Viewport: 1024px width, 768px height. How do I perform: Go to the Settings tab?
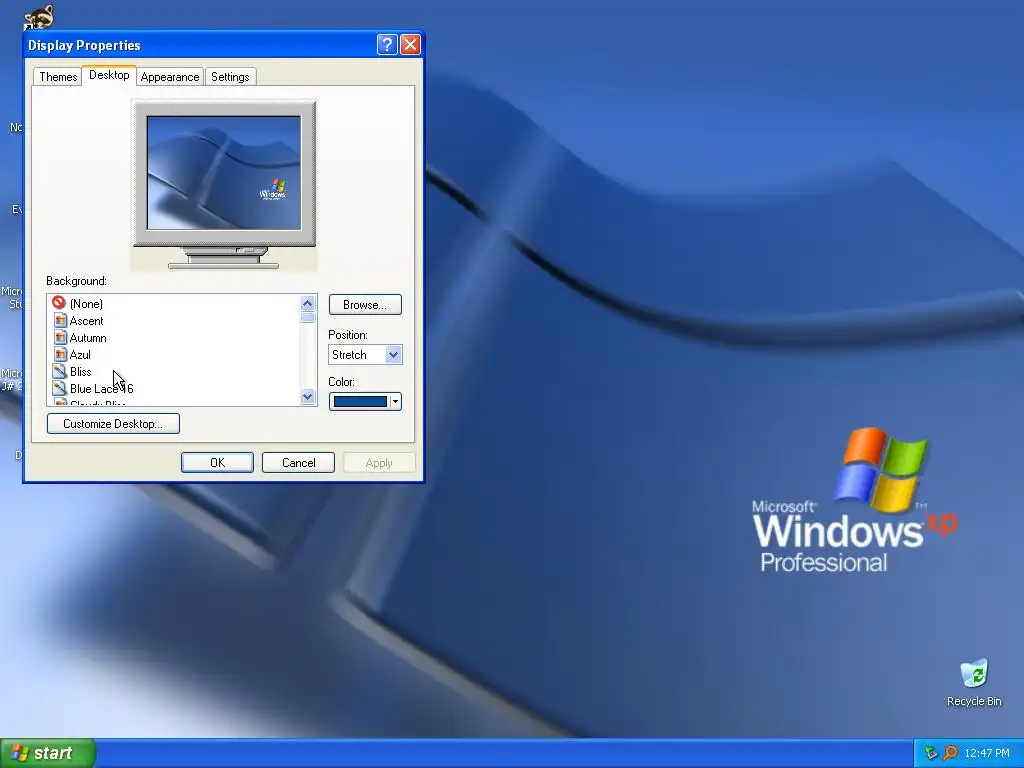(x=230, y=76)
